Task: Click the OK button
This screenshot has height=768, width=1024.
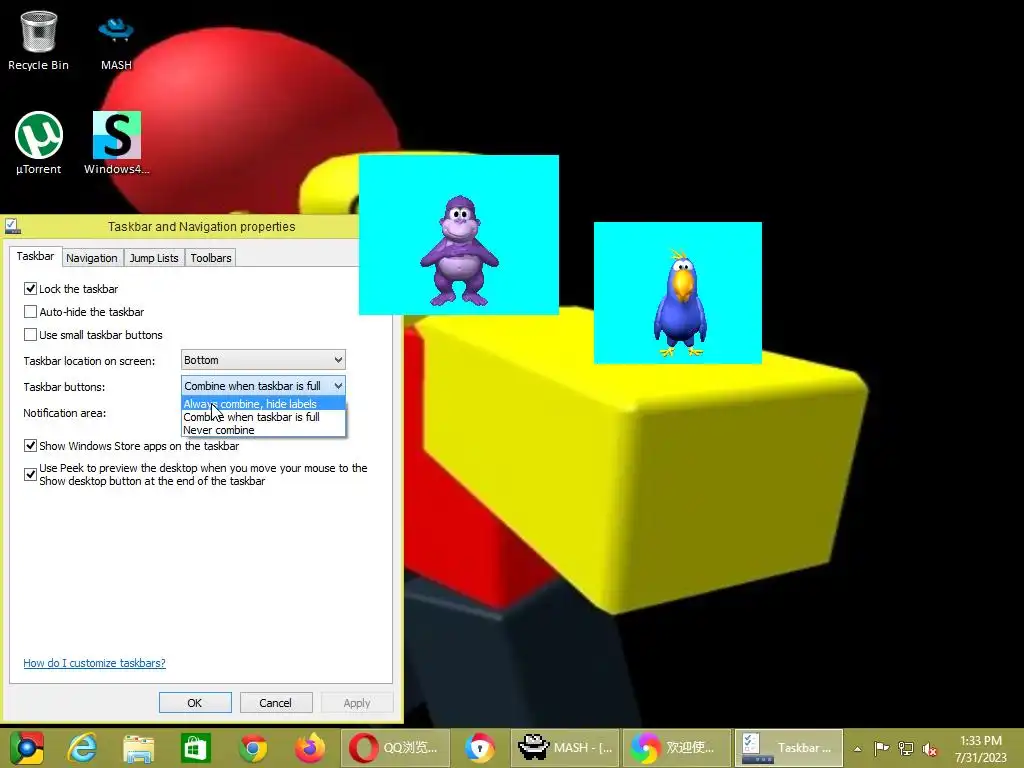Action: click(195, 703)
